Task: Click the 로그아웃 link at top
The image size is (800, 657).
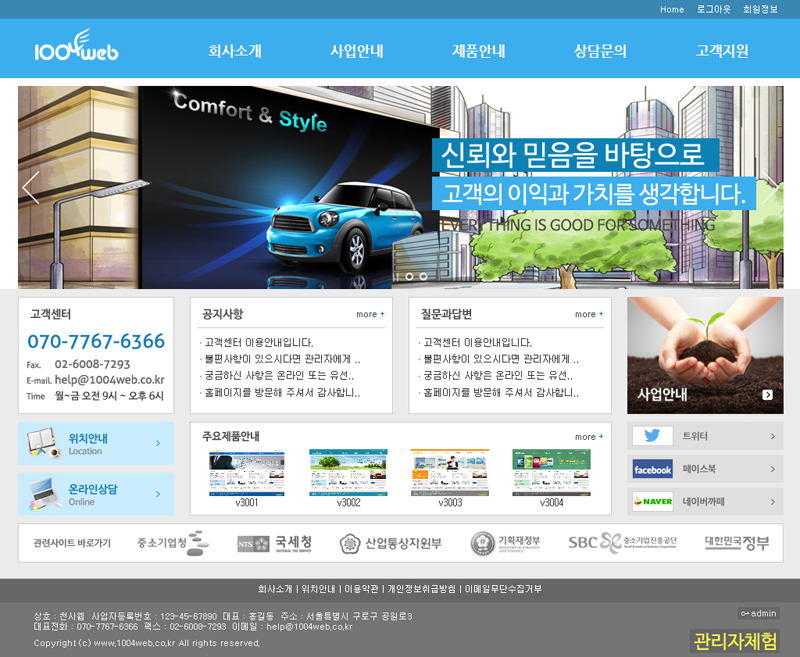Action: (x=713, y=9)
